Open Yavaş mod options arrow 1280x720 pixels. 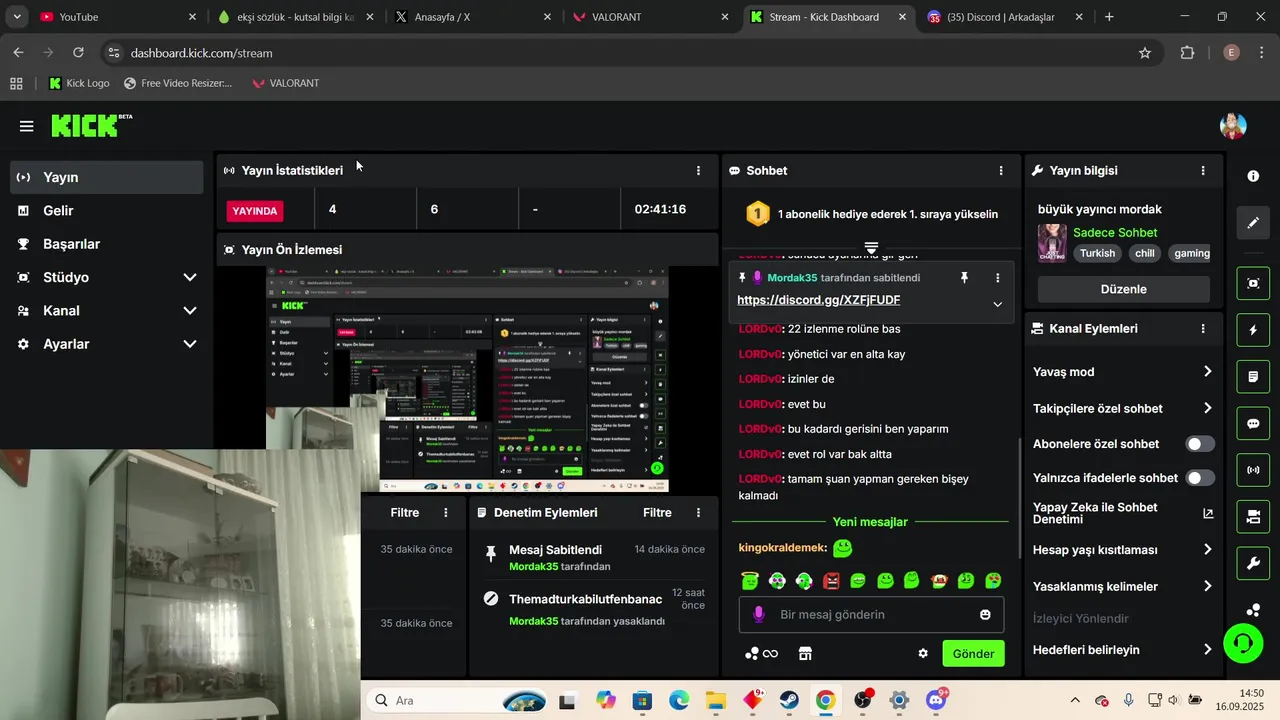point(1207,371)
